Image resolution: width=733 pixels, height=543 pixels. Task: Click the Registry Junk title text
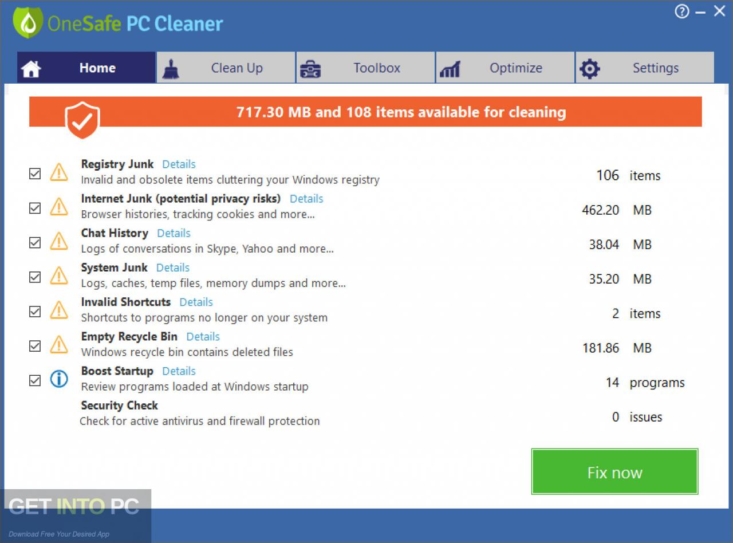[117, 164]
